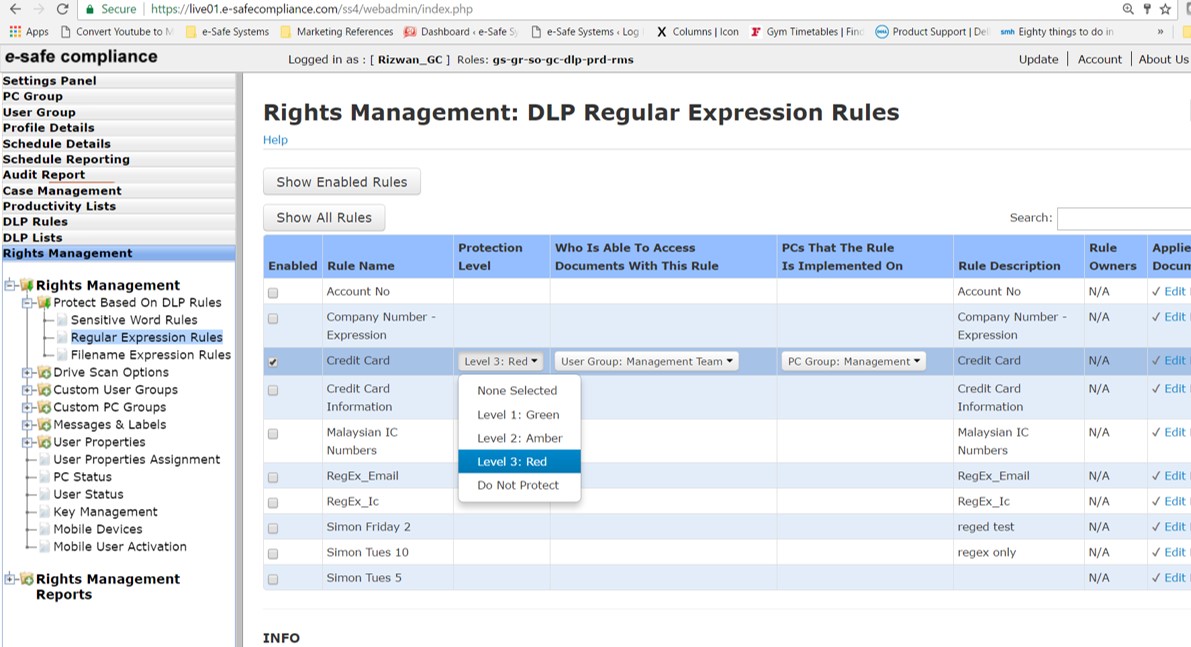
Task: Open the User Group: Management Team dropdown
Action: tap(646, 362)
